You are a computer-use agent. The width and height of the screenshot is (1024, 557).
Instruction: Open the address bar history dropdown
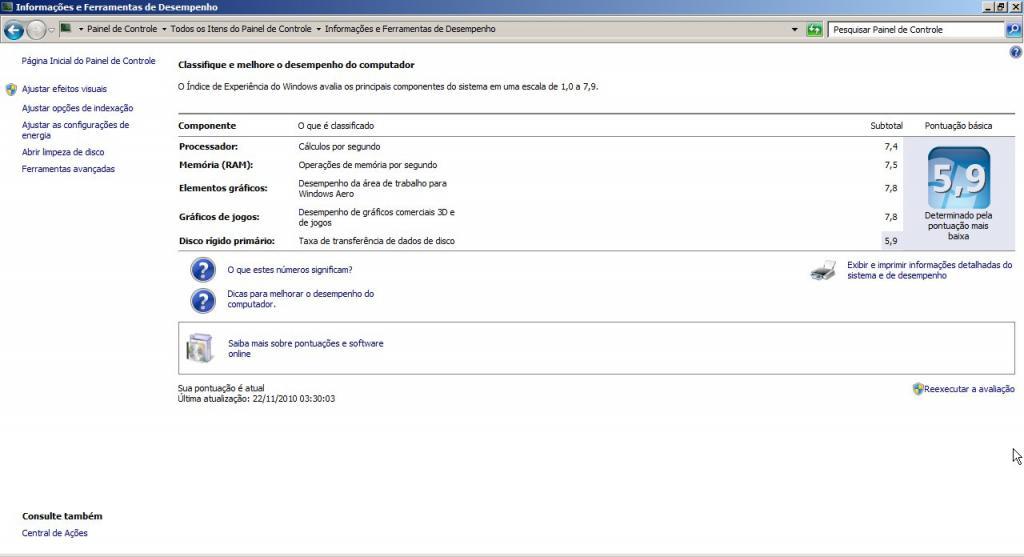[794, 29]
